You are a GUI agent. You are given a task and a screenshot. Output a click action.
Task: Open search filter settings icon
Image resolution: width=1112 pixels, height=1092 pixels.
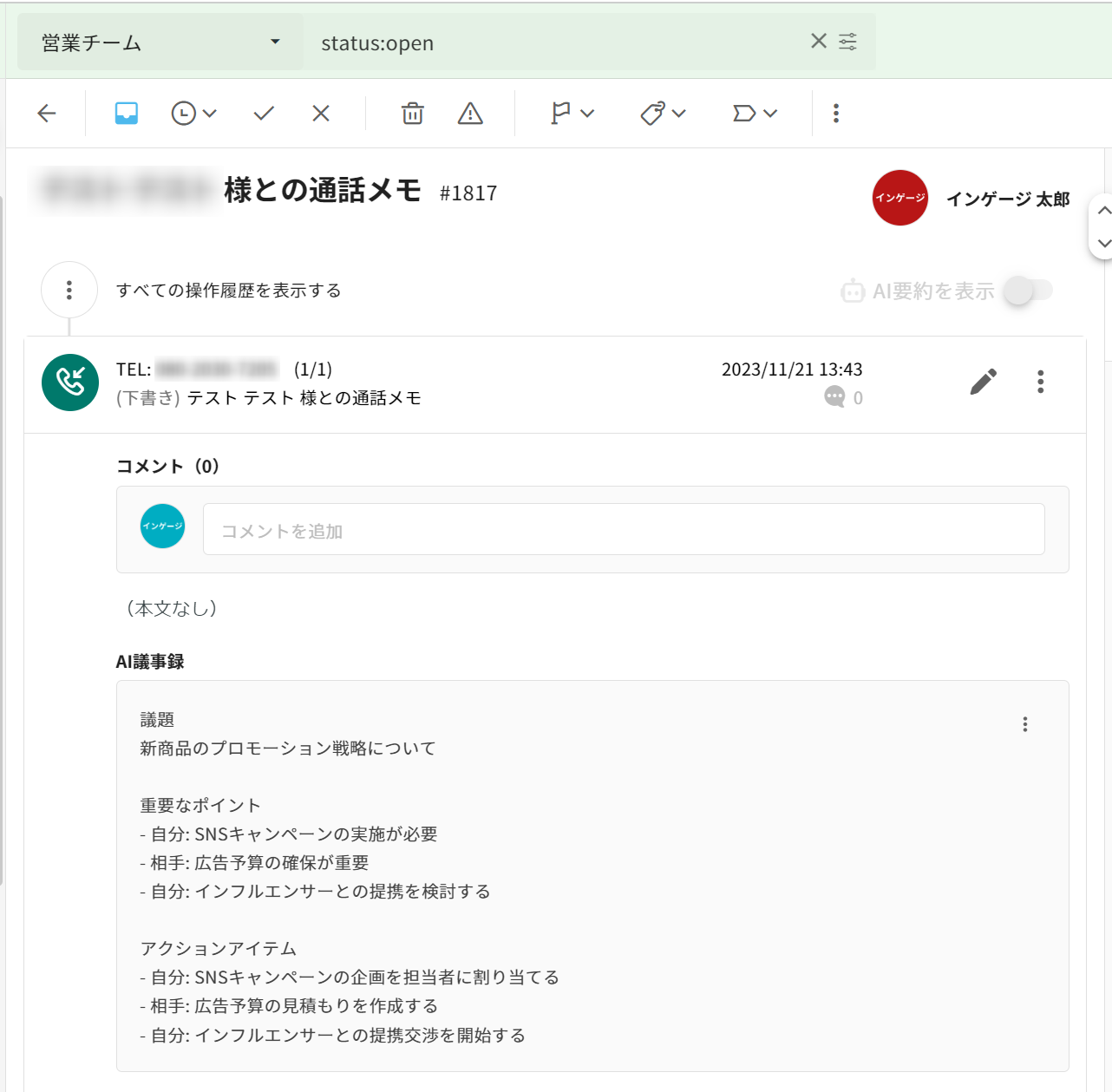pyautogui.click(x=848, y=41)
